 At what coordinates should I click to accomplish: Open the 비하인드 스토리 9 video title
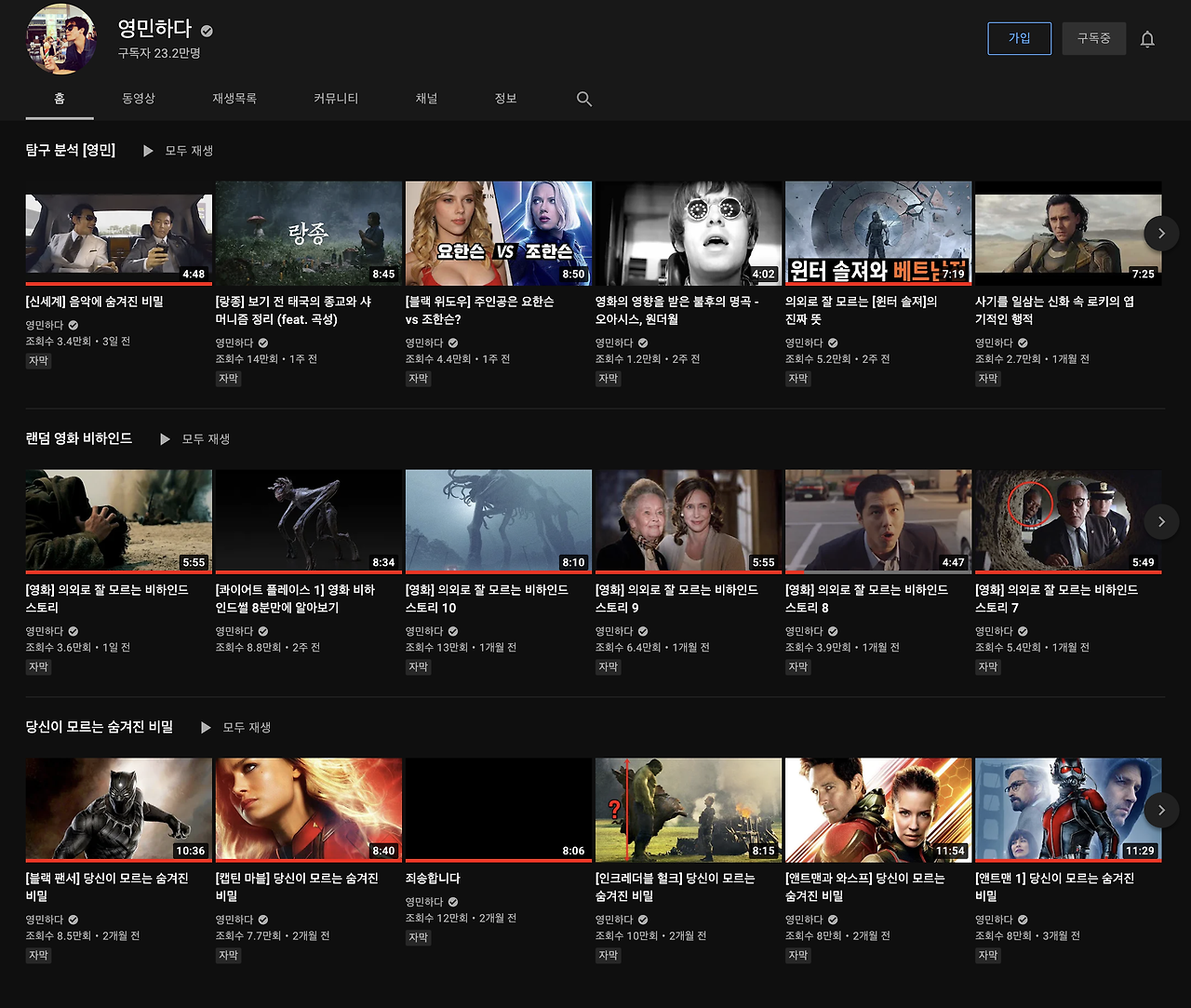click(x=677, y=598)
